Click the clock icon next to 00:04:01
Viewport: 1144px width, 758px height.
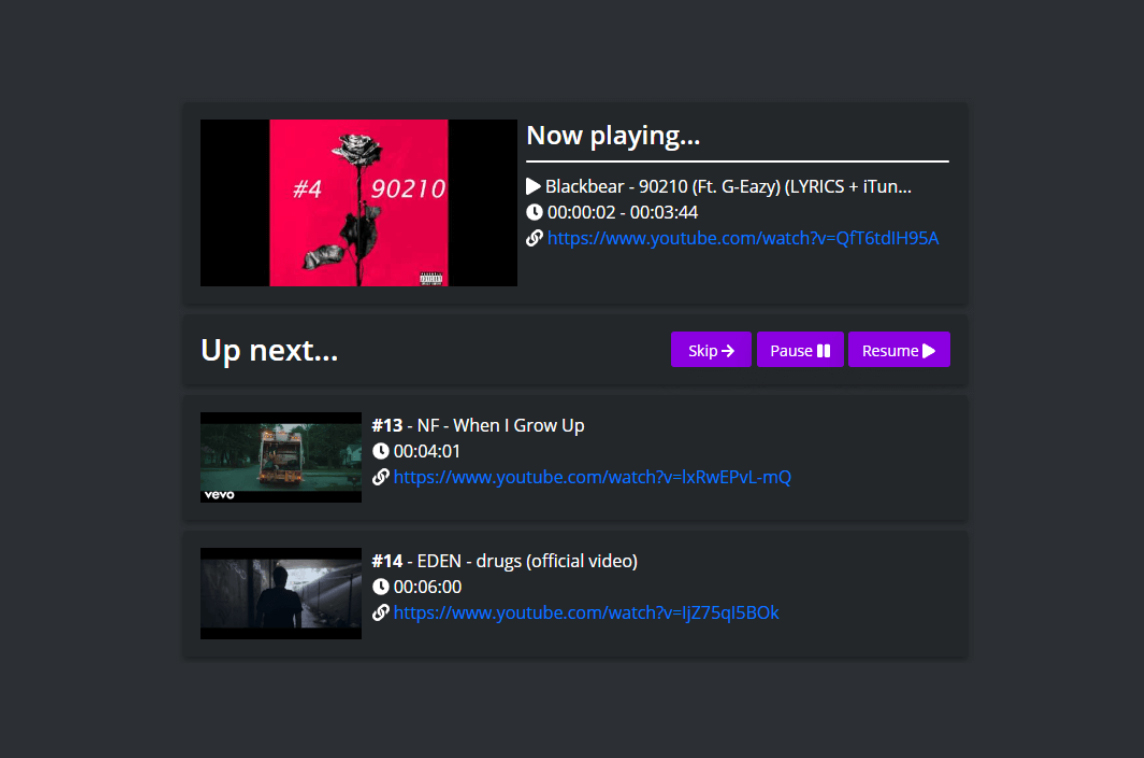380,452
